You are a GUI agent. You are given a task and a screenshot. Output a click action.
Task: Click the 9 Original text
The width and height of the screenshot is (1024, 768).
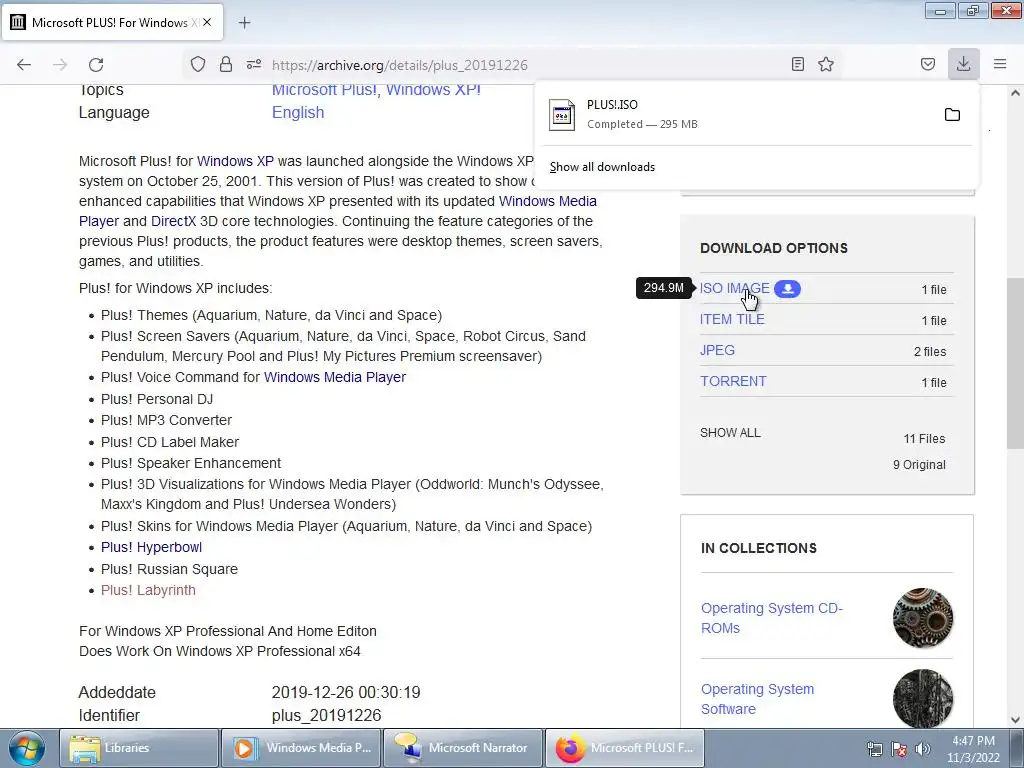919,465
